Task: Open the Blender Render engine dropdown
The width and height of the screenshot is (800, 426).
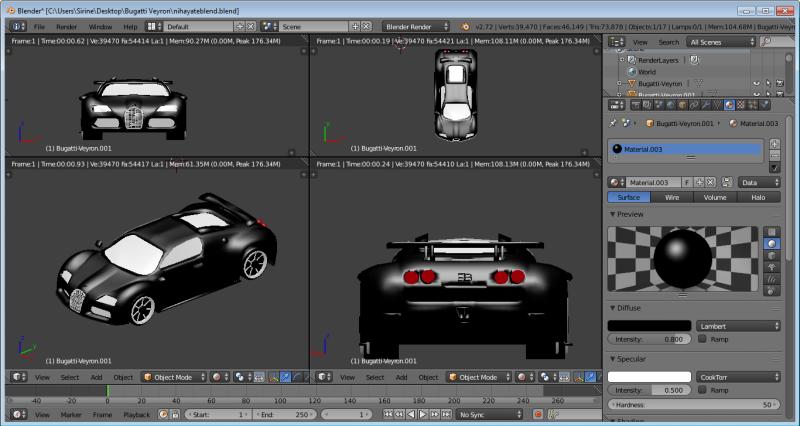Action: [x=415, y=25]
